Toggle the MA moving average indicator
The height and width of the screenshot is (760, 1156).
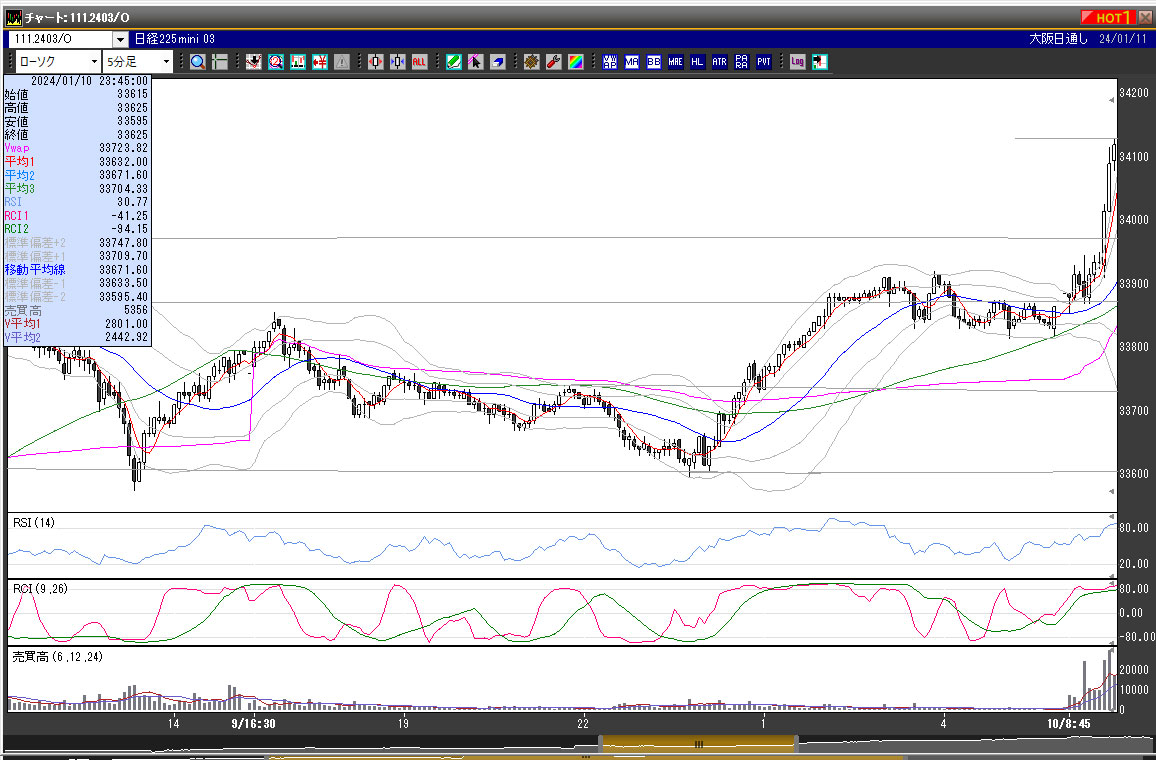(632, 62)
